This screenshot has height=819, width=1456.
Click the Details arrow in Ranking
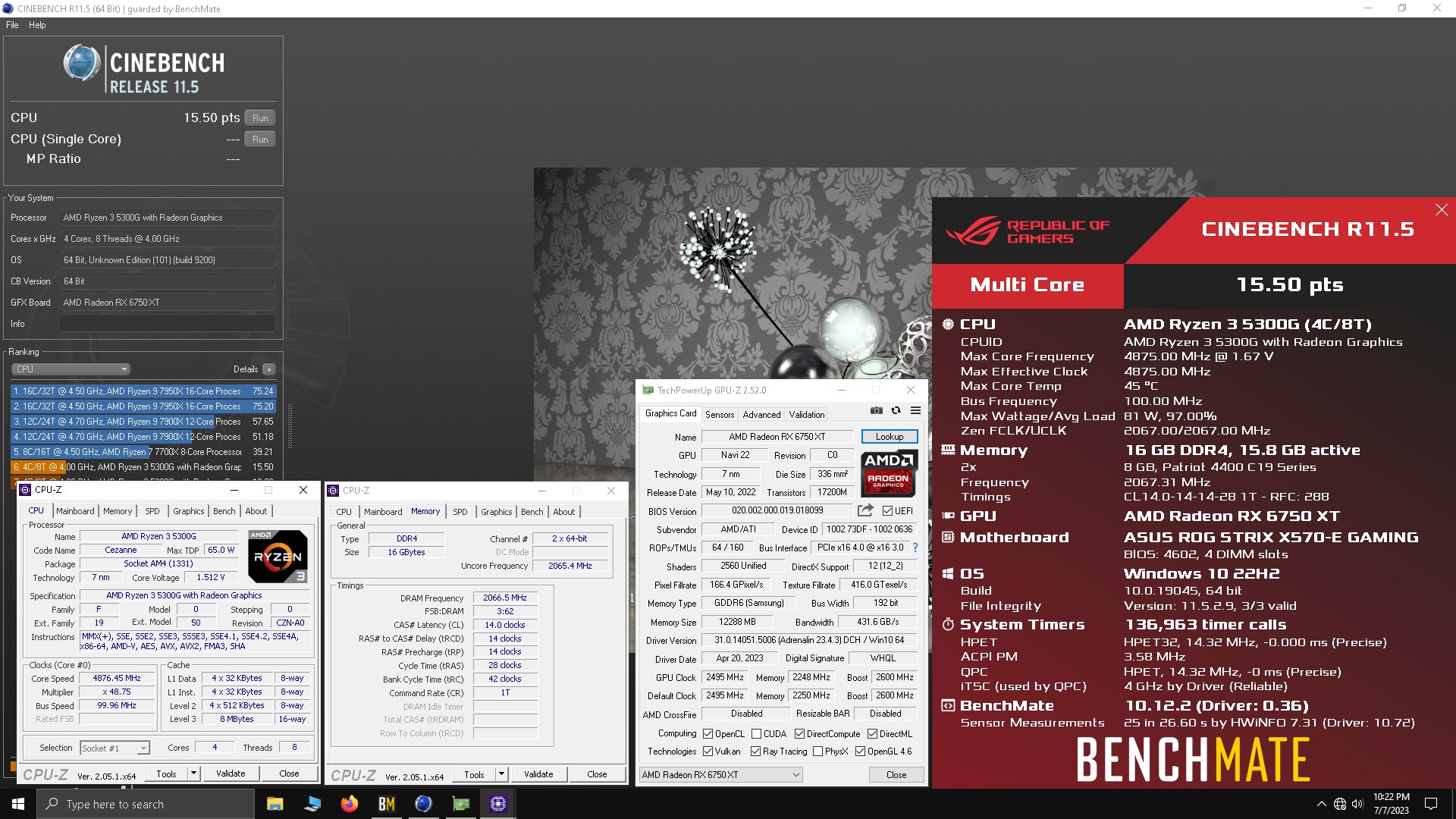pyautogui.click(x=269, y=369)
